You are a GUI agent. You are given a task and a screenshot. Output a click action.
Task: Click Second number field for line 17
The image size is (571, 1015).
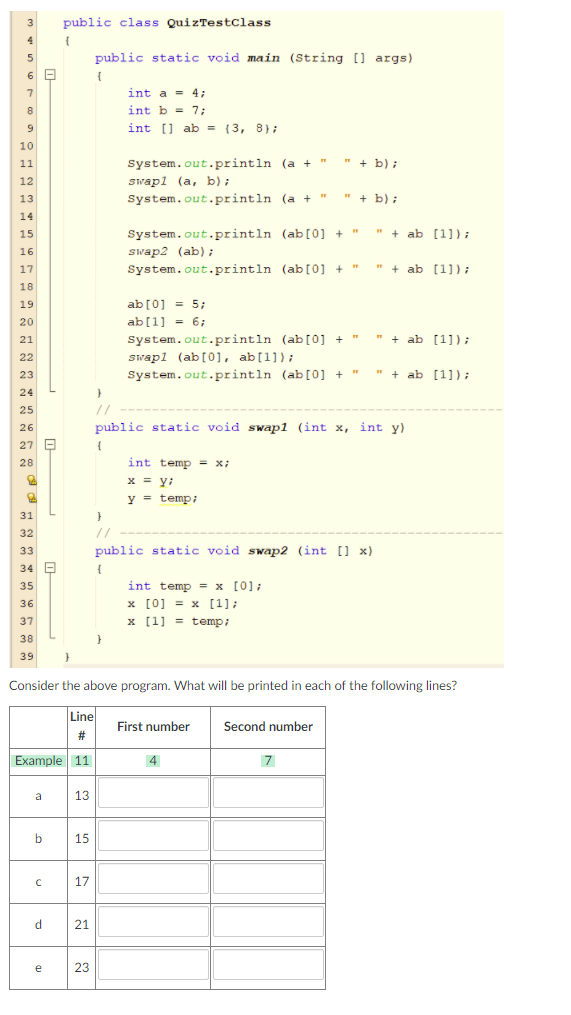coord(268,879)
